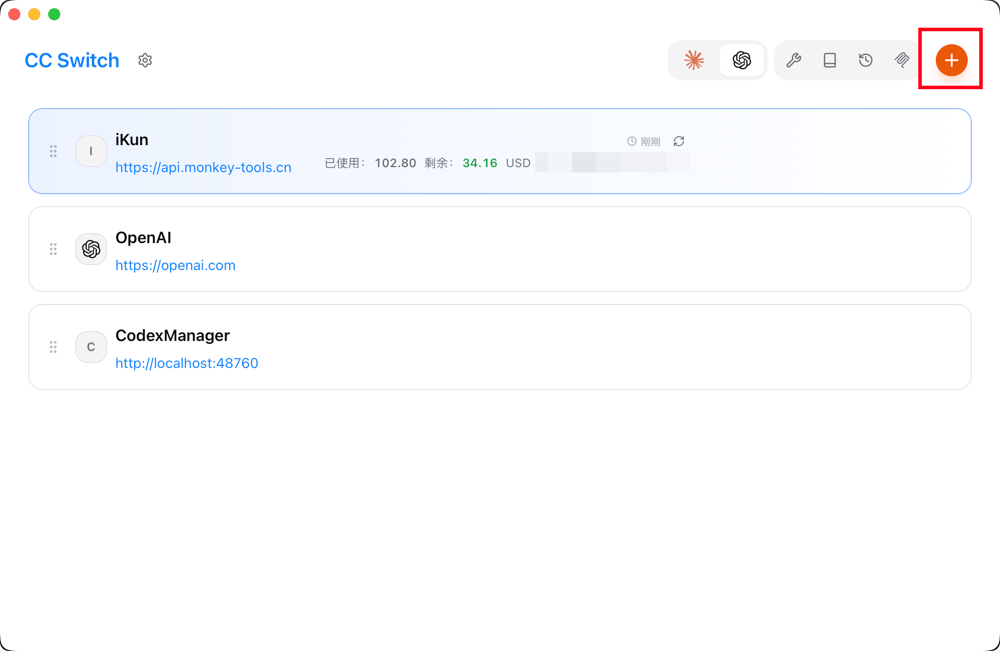The width and height of the screenshot is (1000, 651).
Task: Click iKun provider letter avatar
Action: (91, 151)
